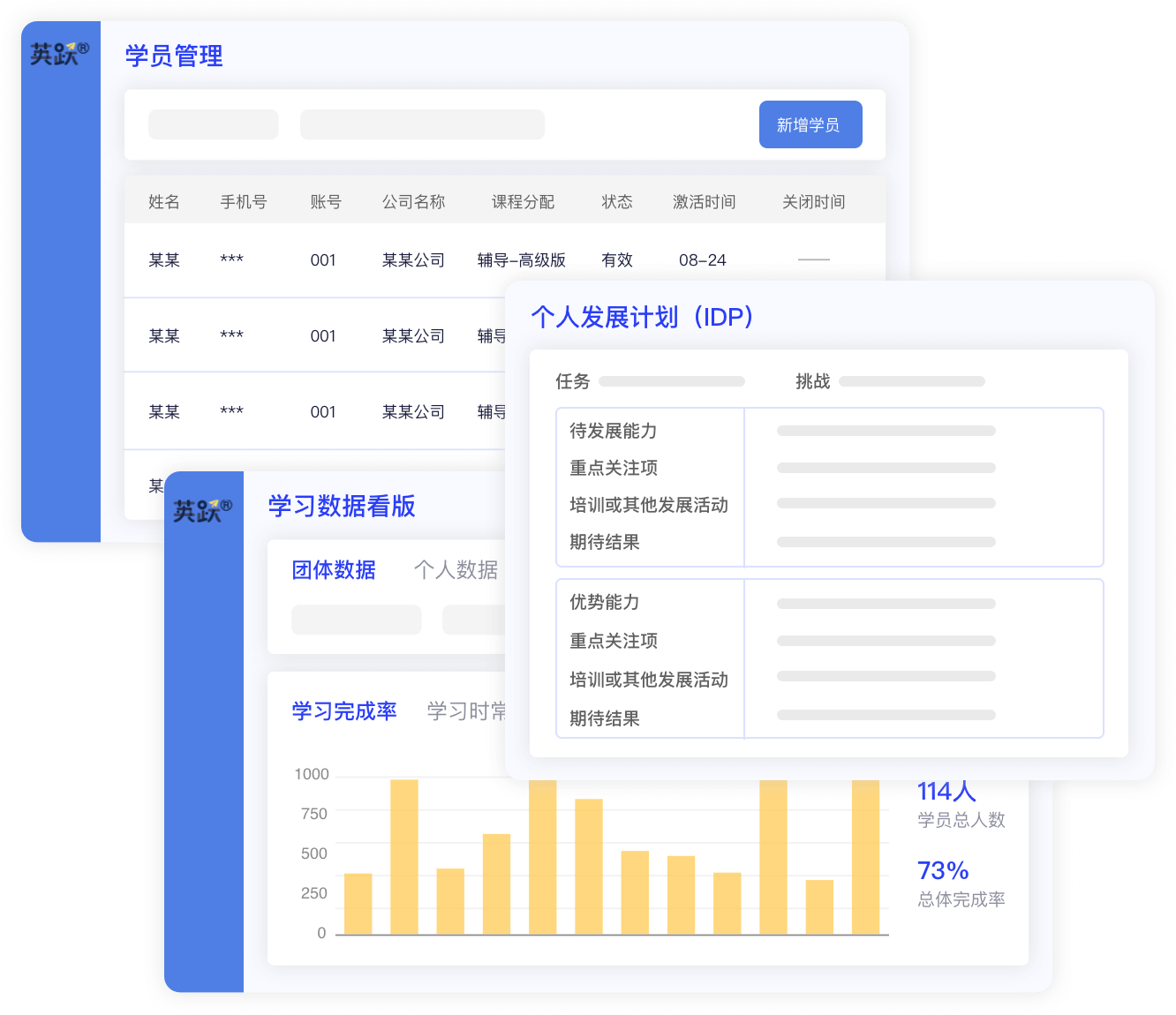This screenshot has height=1015, width=1176.
Task: Click the first search field in 学员管理
Action: click(x=214, y=124)
